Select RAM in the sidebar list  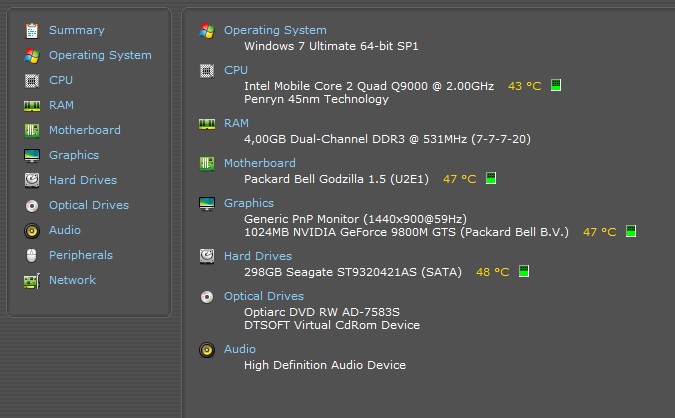coord(61,105)
